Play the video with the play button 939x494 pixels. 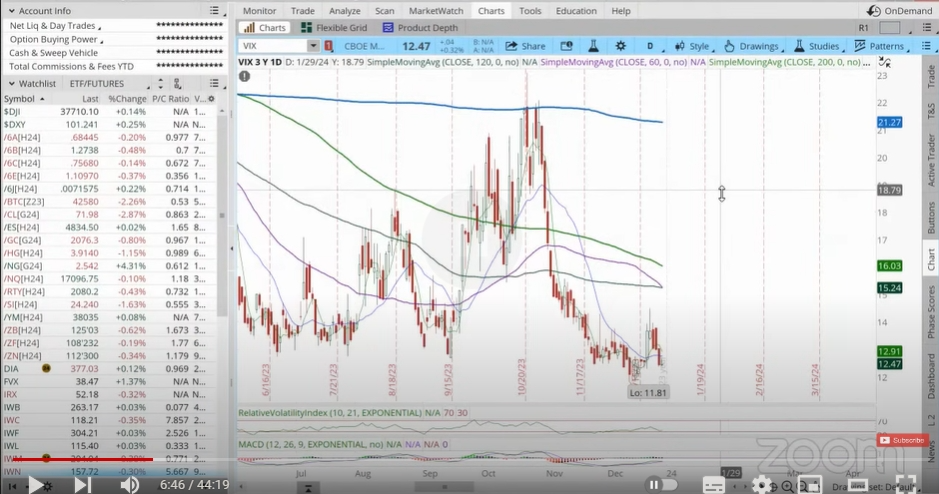coord(36,484)
